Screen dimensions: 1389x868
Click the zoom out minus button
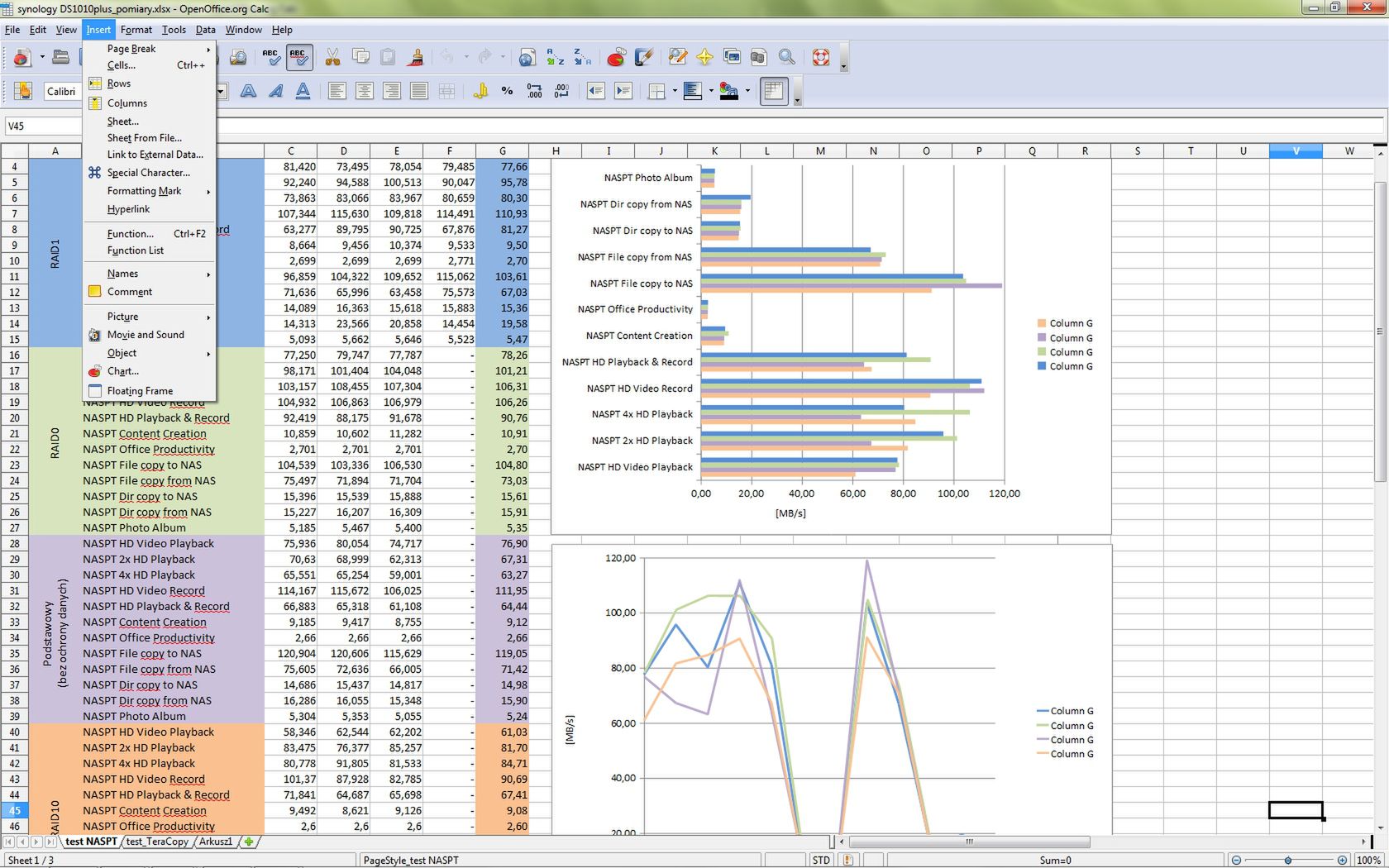1237,860
